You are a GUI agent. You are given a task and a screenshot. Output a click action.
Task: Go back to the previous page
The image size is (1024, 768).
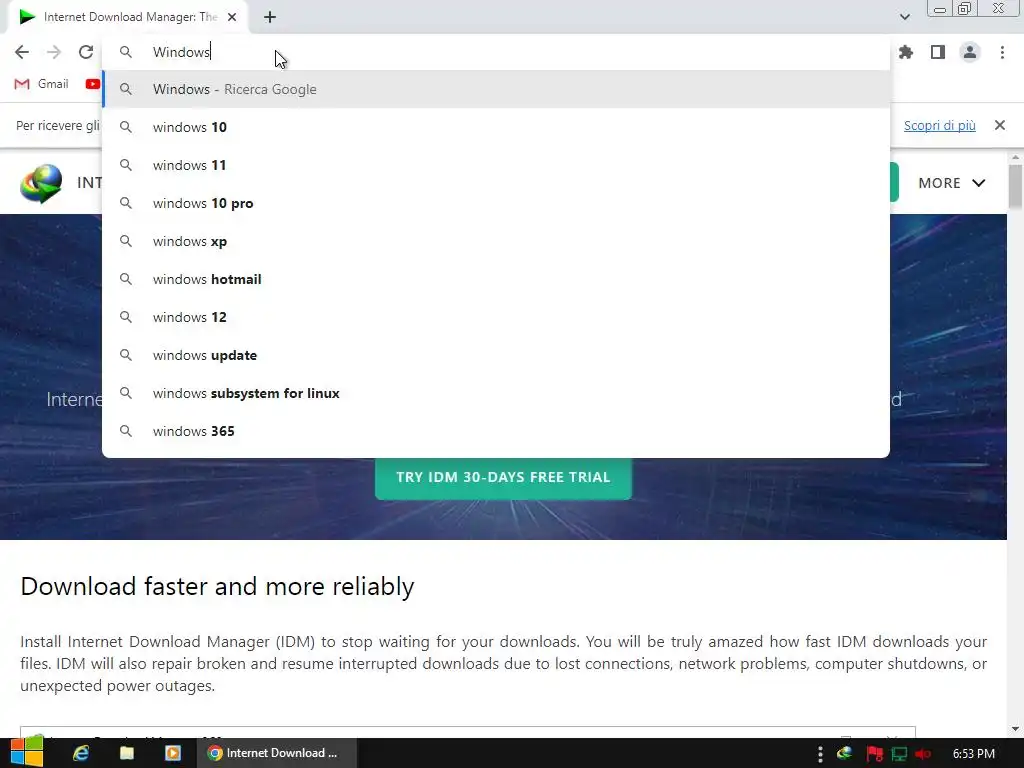tap(22, 52)
